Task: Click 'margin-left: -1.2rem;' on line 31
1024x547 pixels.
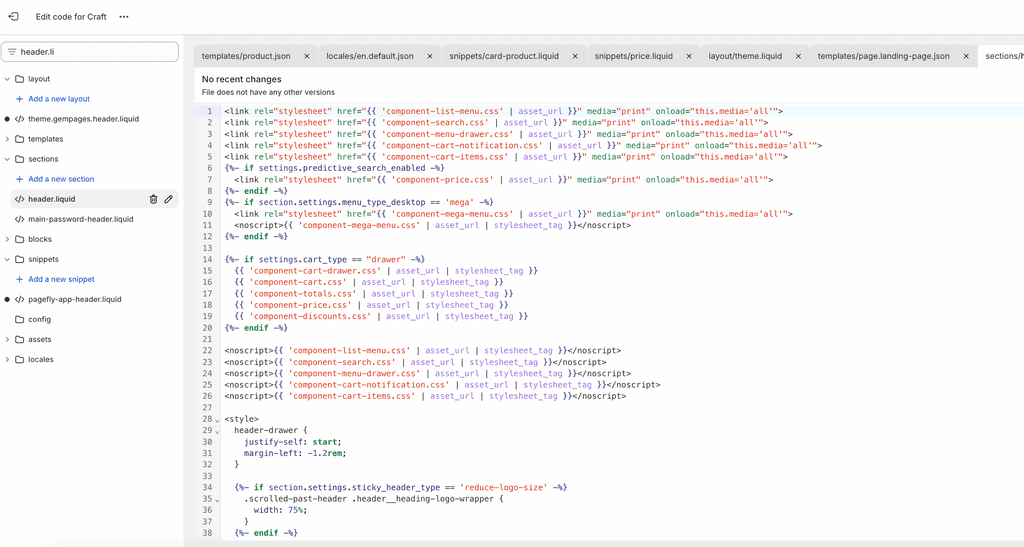Action: pyautogui.click(x=295, y=453)
